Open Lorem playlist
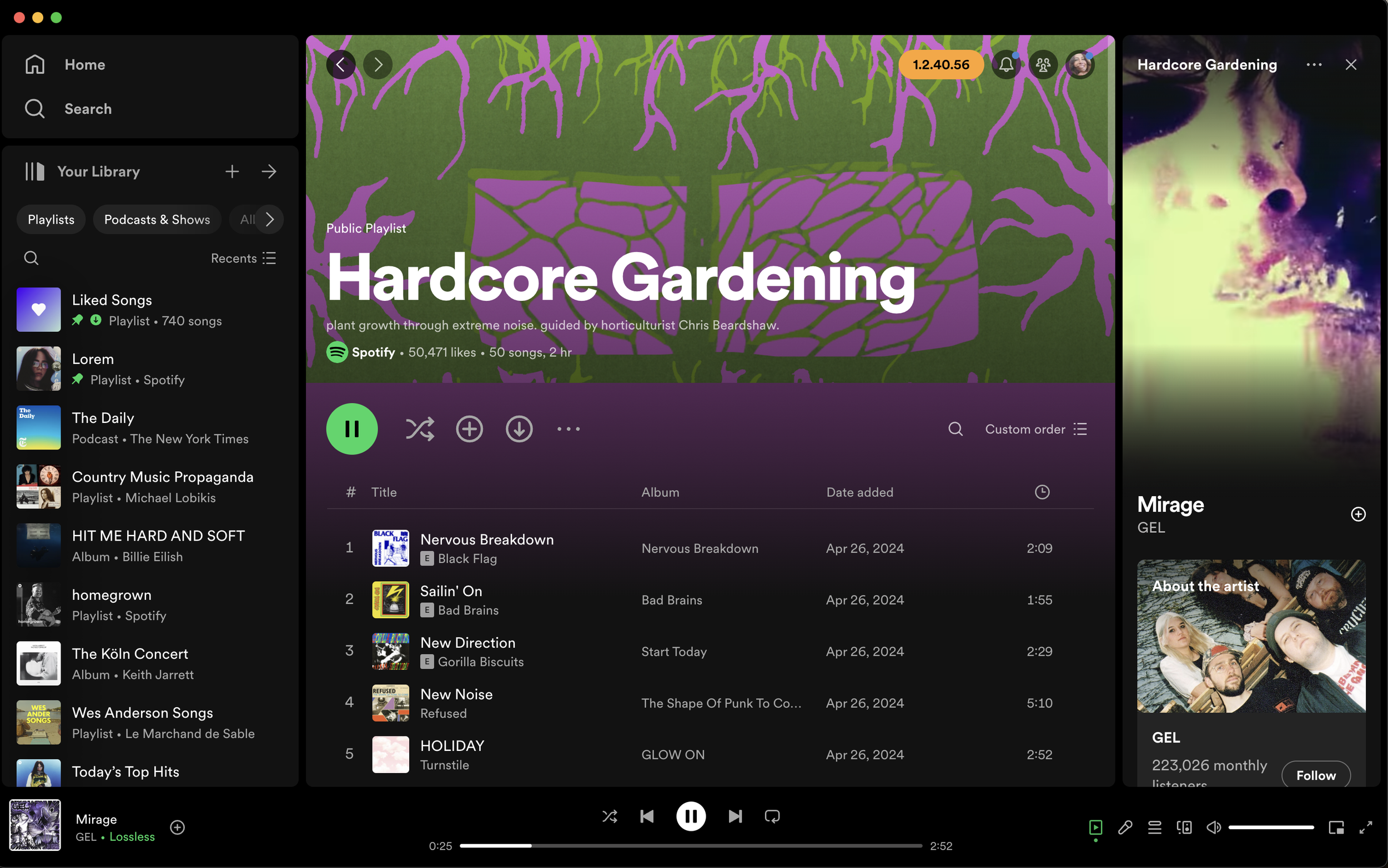The height and width of the screenshot is (868, 1388). (x=150, y=369)
